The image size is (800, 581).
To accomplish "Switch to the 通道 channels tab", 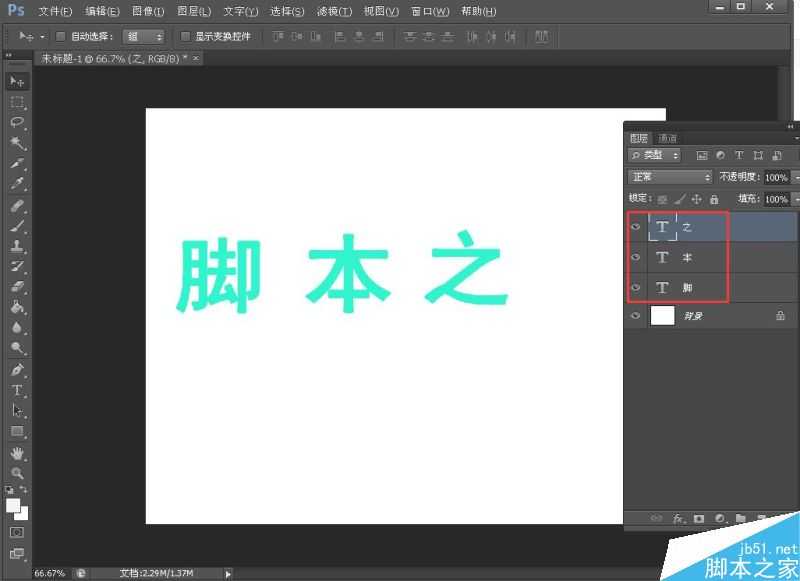I will 669,138.
